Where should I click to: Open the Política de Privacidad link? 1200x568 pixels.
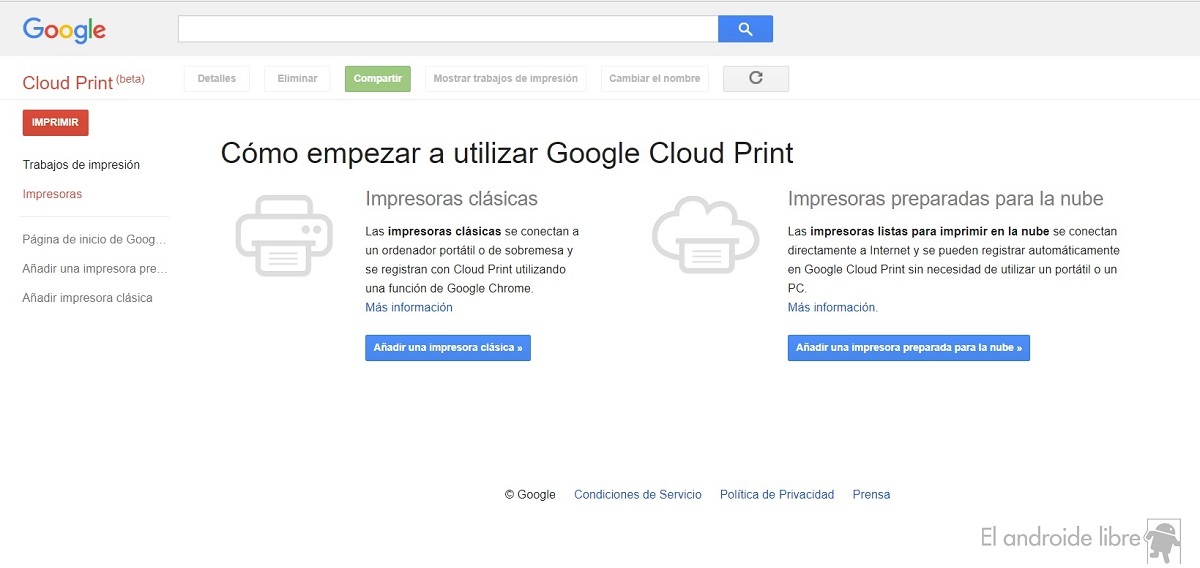(776, 495)
